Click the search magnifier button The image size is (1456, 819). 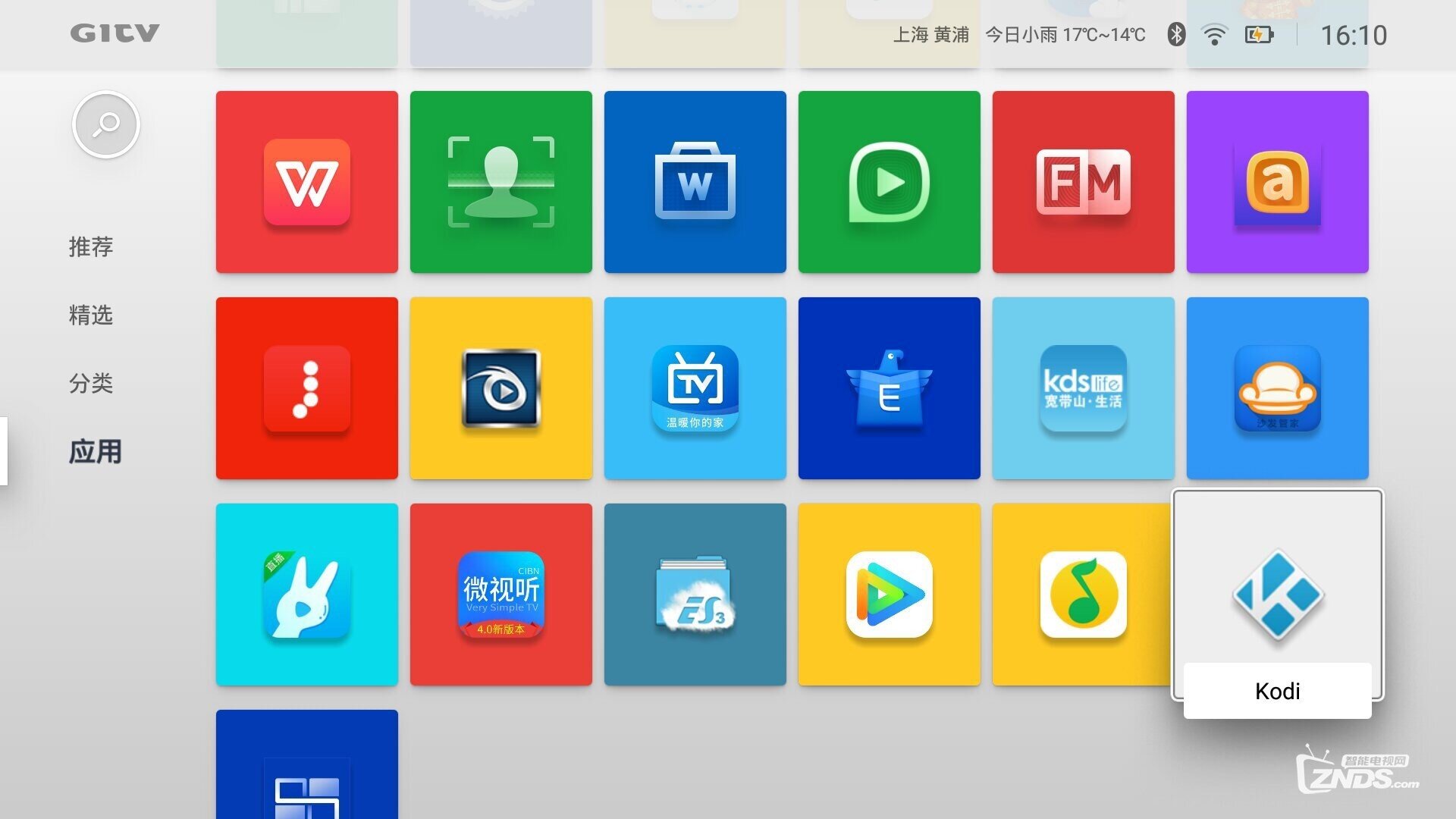coord(106,124)
